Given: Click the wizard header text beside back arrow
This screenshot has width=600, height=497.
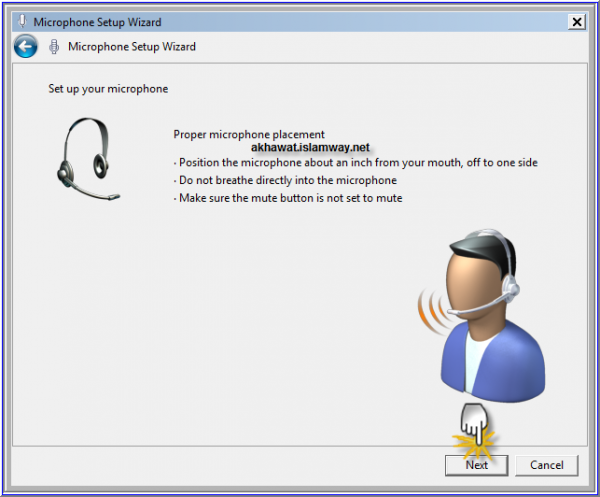Looking at the screenshot, I should click(x=132, y=47).
